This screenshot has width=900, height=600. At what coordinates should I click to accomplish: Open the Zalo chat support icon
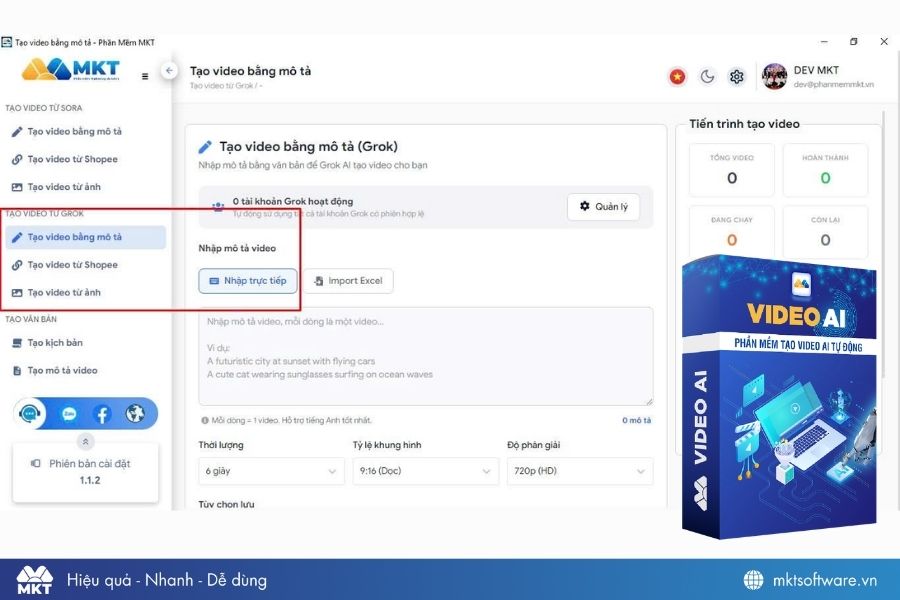click(x=28, y=413)
